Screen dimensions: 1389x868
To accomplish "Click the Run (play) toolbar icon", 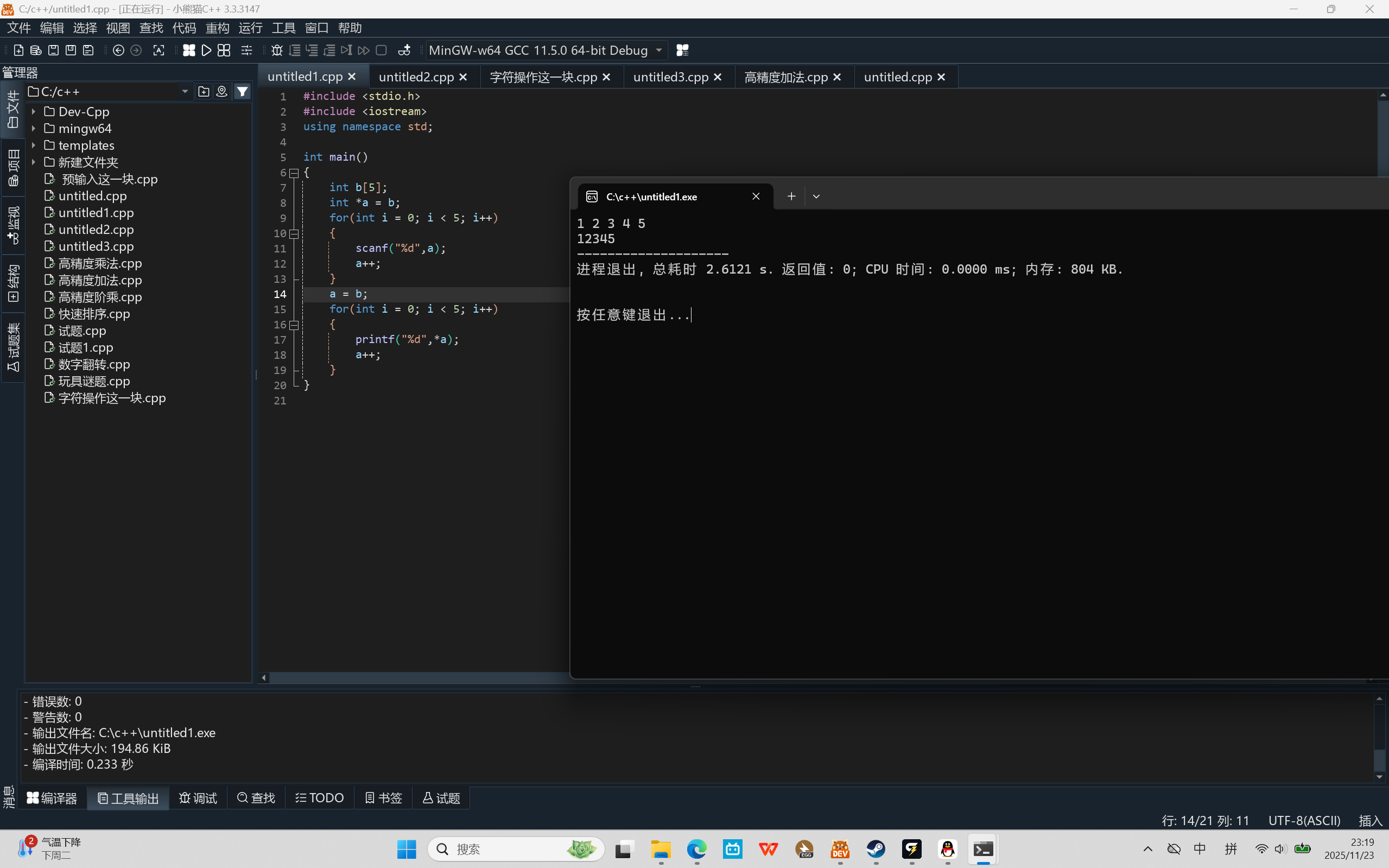I will pyautogui.click(x=207, y=50).
